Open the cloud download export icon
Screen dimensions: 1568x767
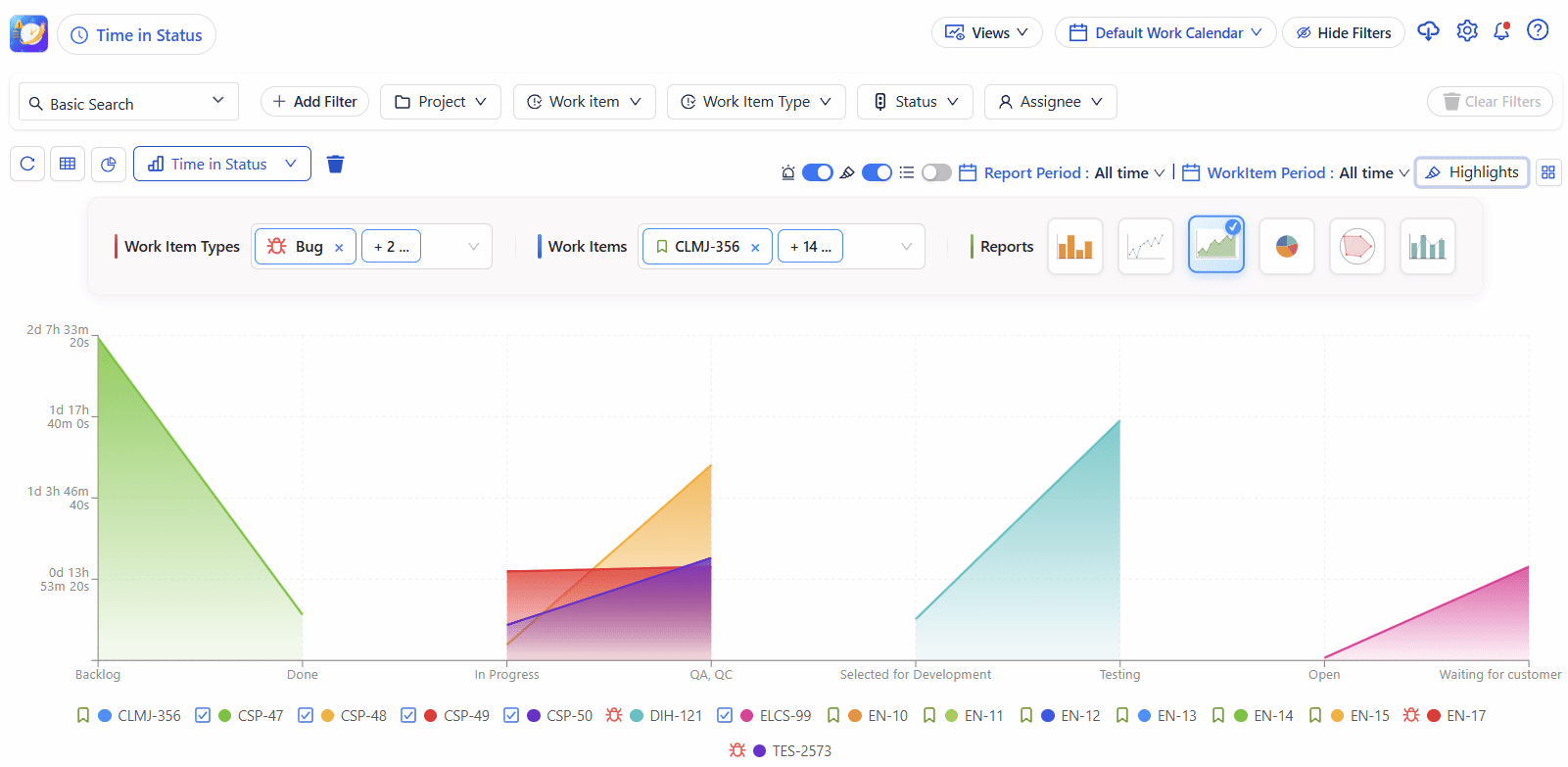(1428, 31)
